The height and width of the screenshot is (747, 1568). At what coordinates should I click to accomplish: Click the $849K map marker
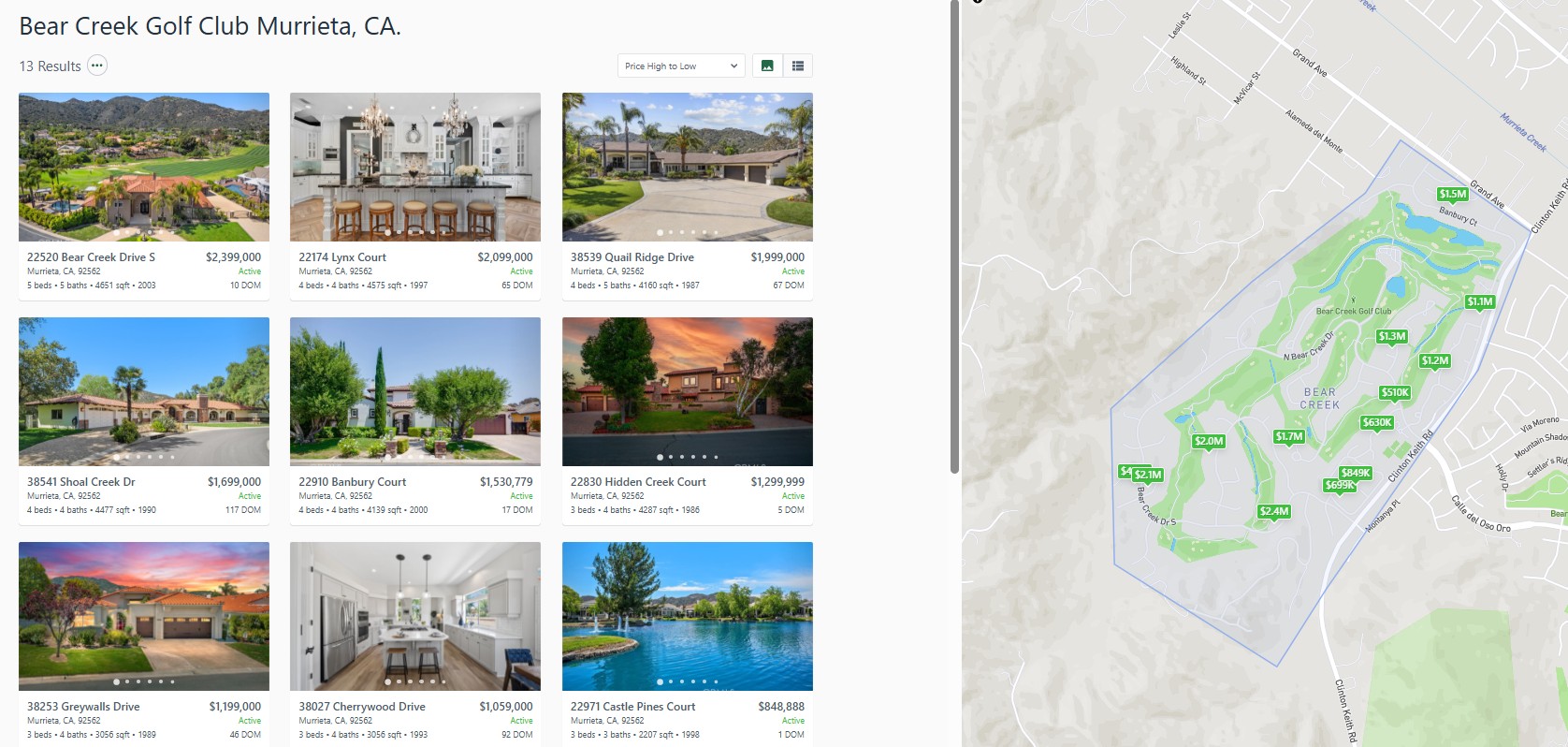point(1356,473)
